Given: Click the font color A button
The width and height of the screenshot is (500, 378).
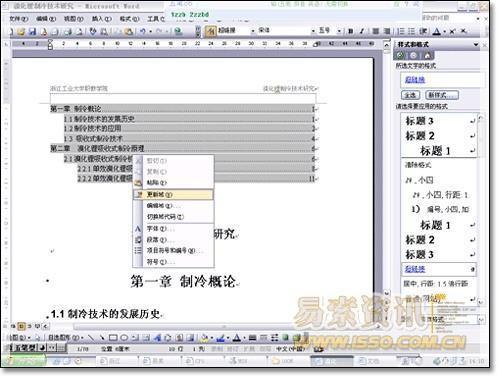Looking at the screenshot, I should (x=437, y=31).
